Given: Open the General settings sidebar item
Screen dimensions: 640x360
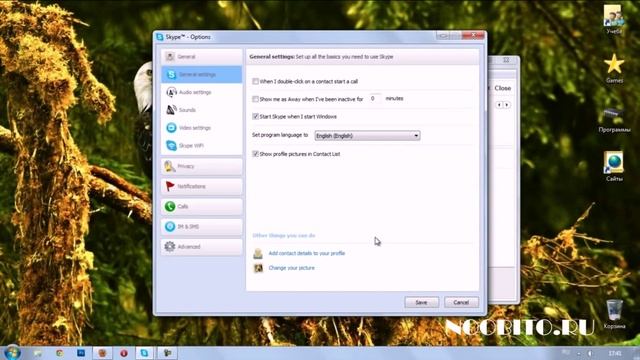Looking at the screenshot, I should click(x=202, y=75).
